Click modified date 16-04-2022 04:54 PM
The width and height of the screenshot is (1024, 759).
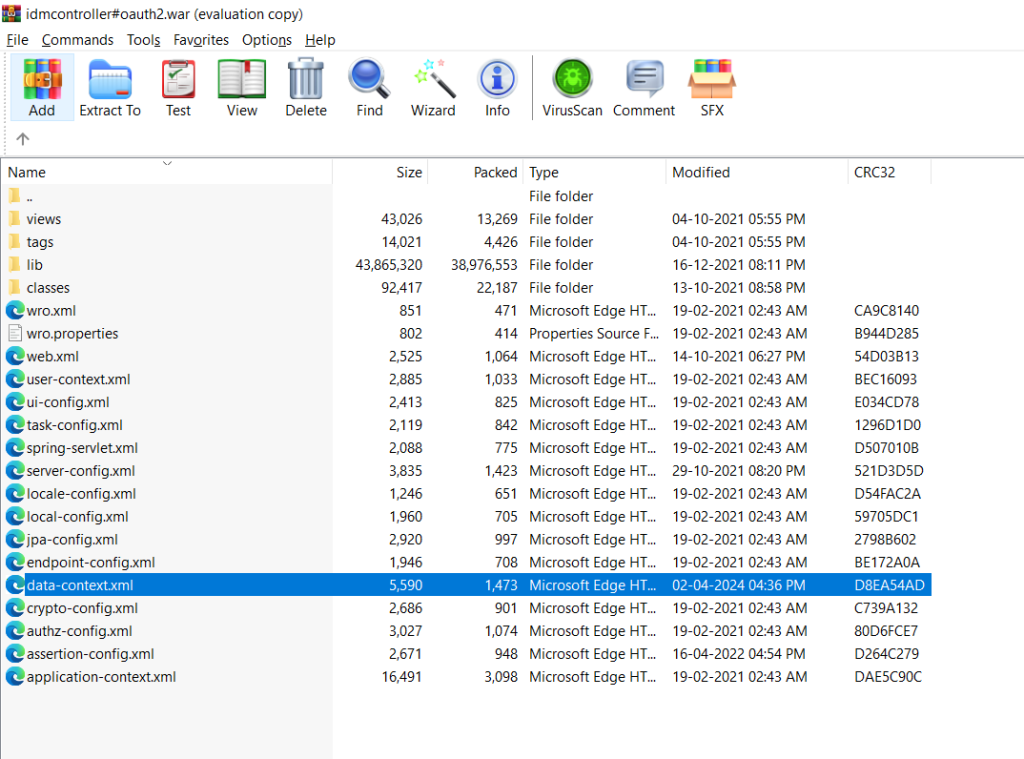click(739, 653)
